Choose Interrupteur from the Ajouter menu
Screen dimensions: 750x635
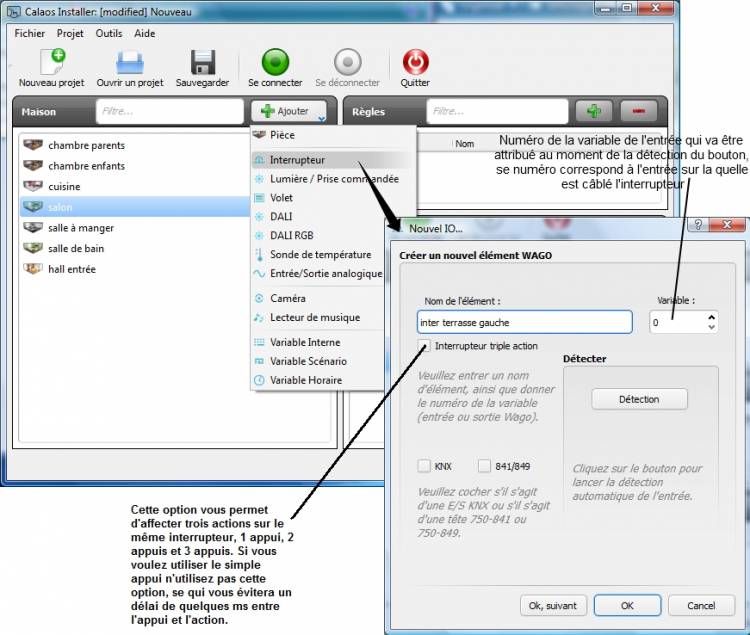click(x=333, y=160)
